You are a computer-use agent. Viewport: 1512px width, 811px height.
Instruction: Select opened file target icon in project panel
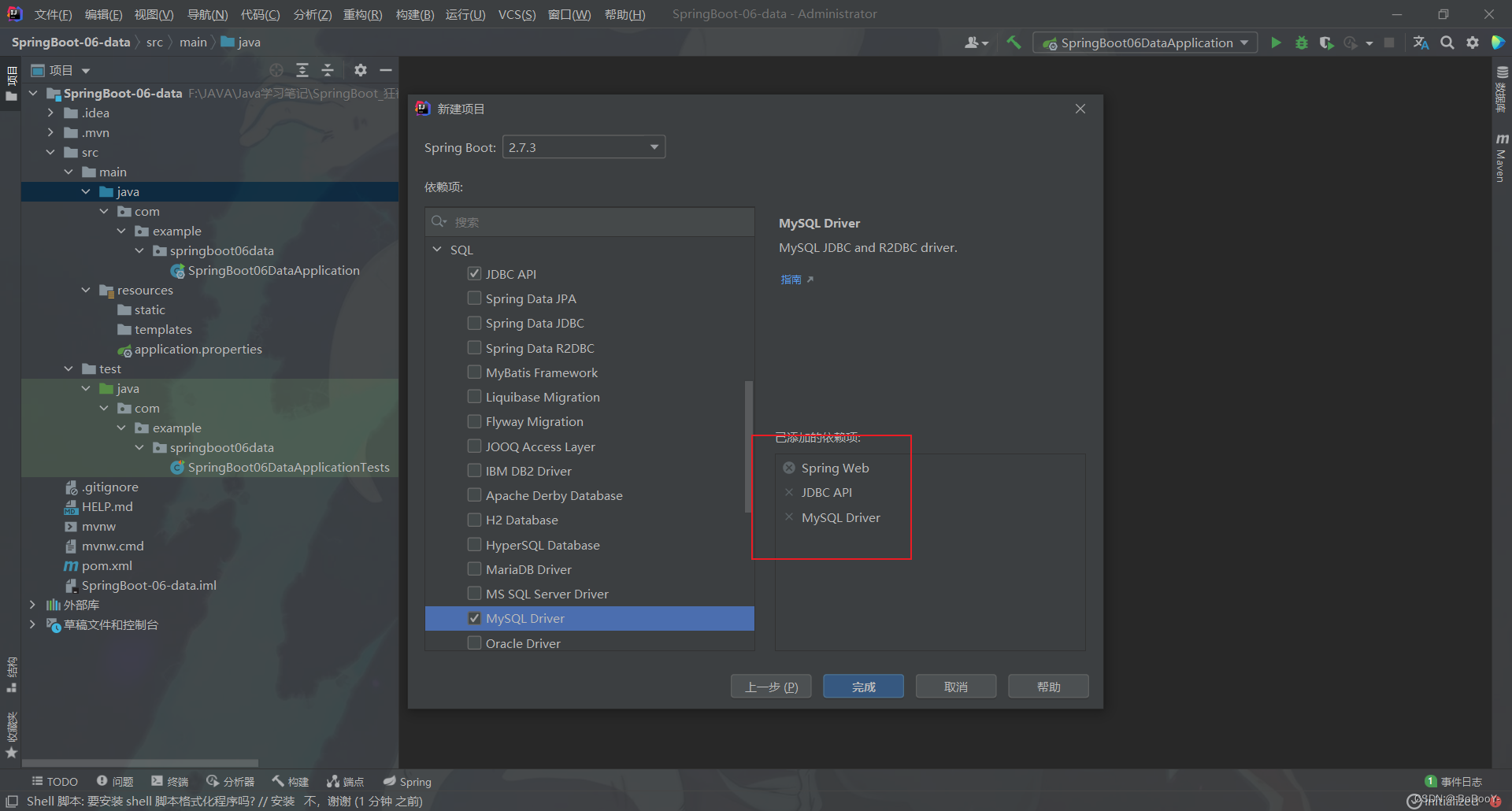(276, 70)
